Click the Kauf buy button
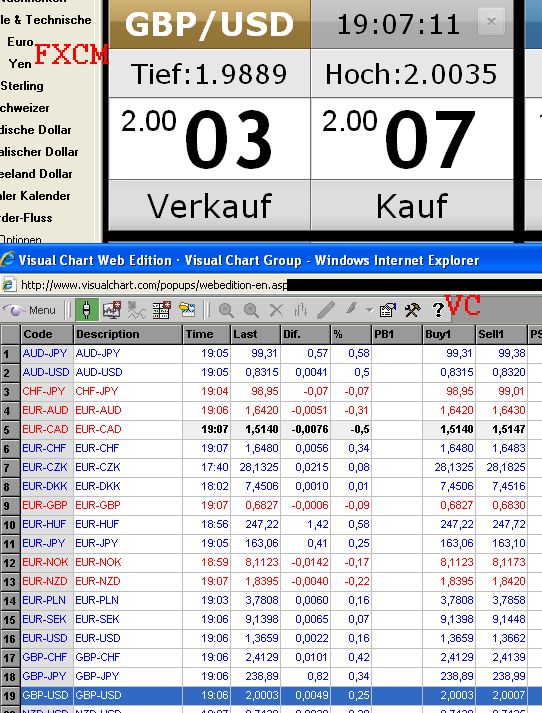This screenshot has height=713, width=542. coord(412,206)
